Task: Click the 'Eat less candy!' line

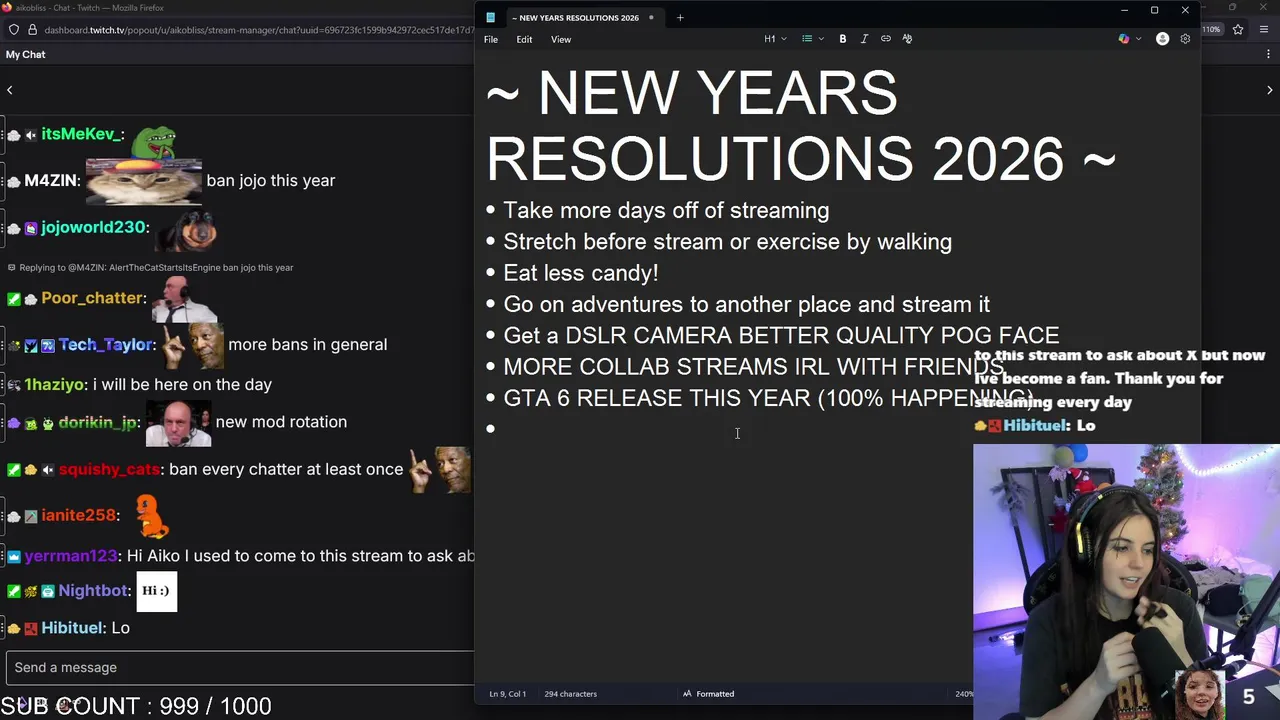Action: tap(580, 273)
